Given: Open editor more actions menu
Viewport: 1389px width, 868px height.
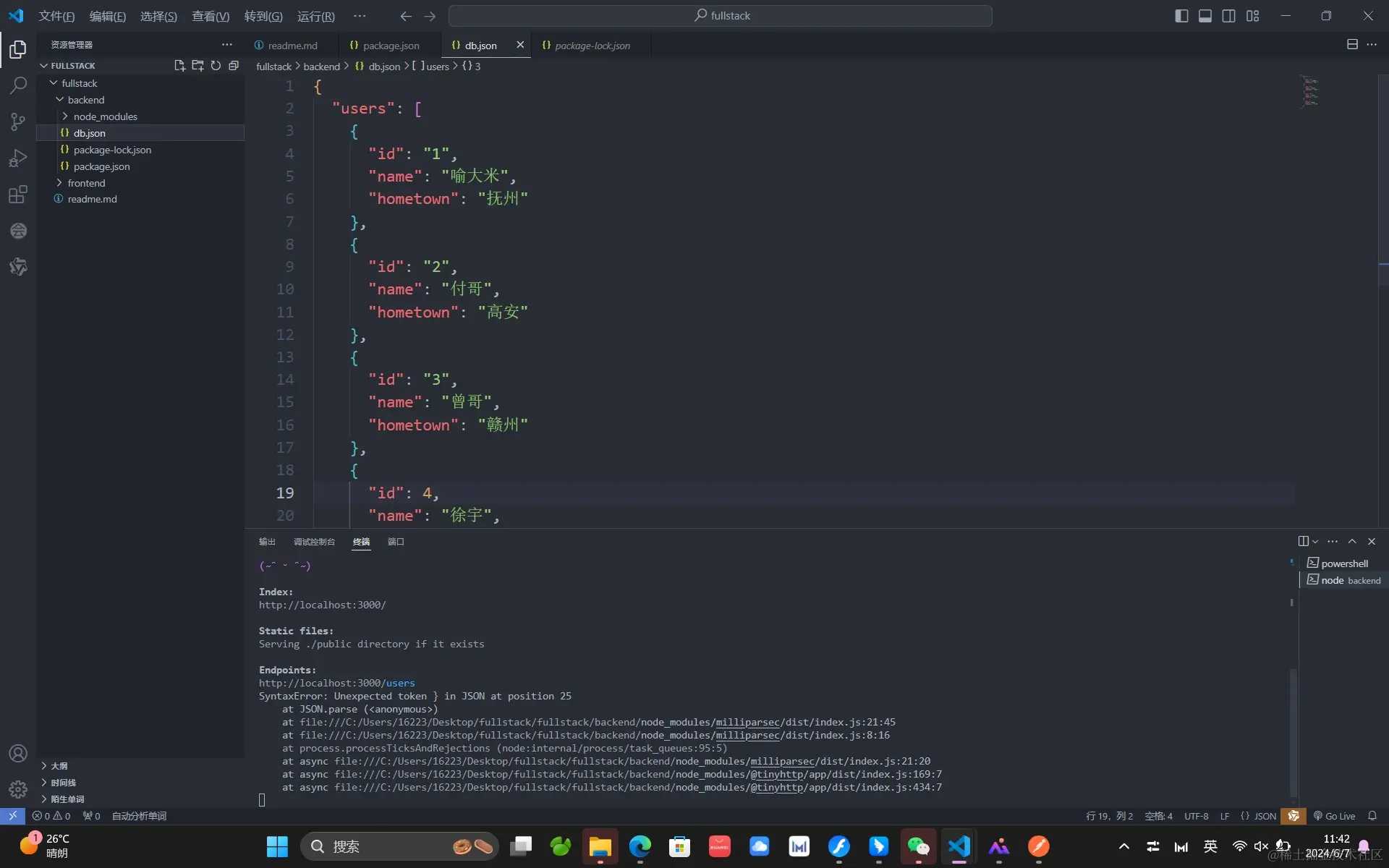Looking at the screenshot, I should 1372,44.
